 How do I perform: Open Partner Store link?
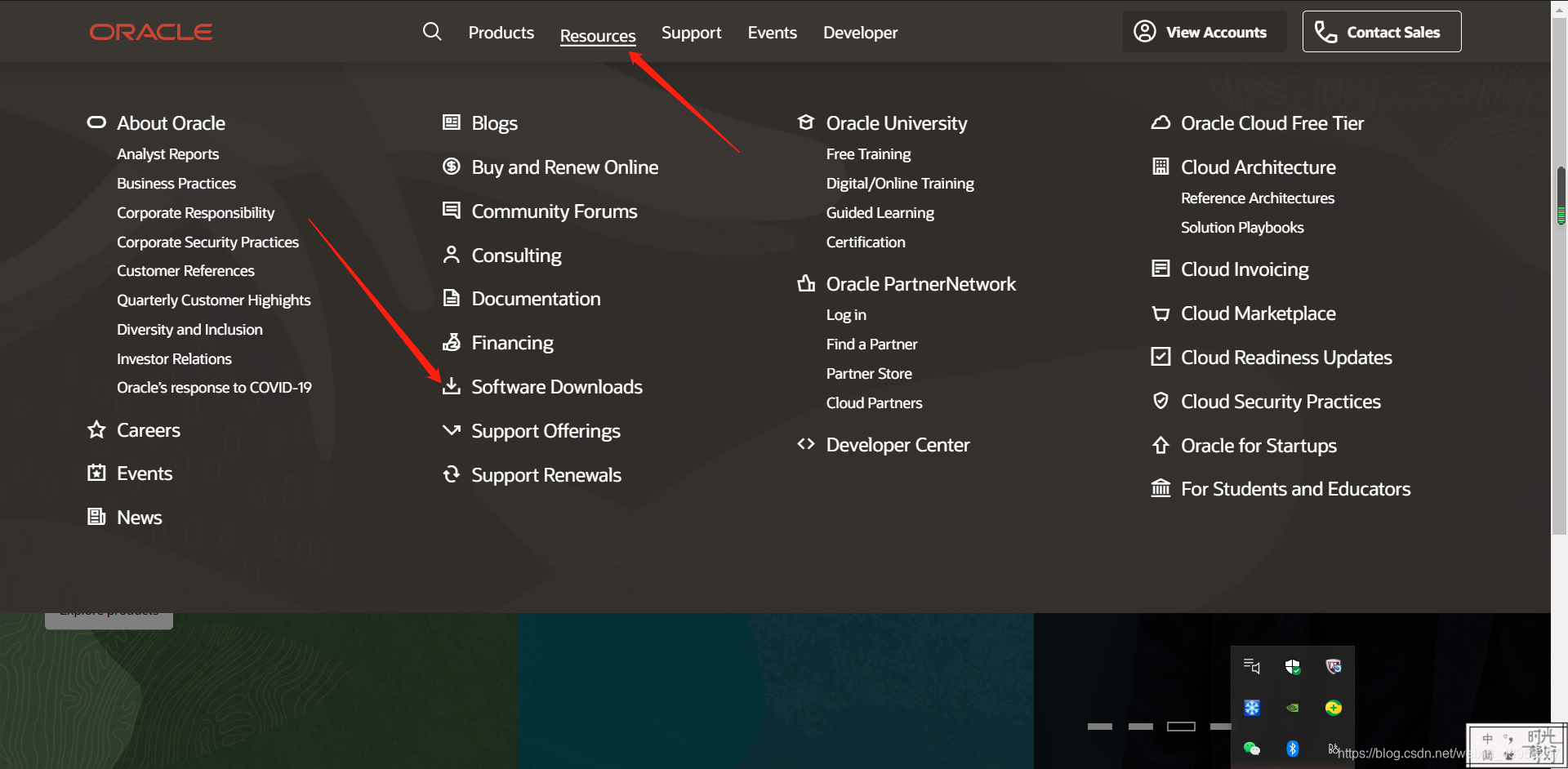[x=869, y=374]
